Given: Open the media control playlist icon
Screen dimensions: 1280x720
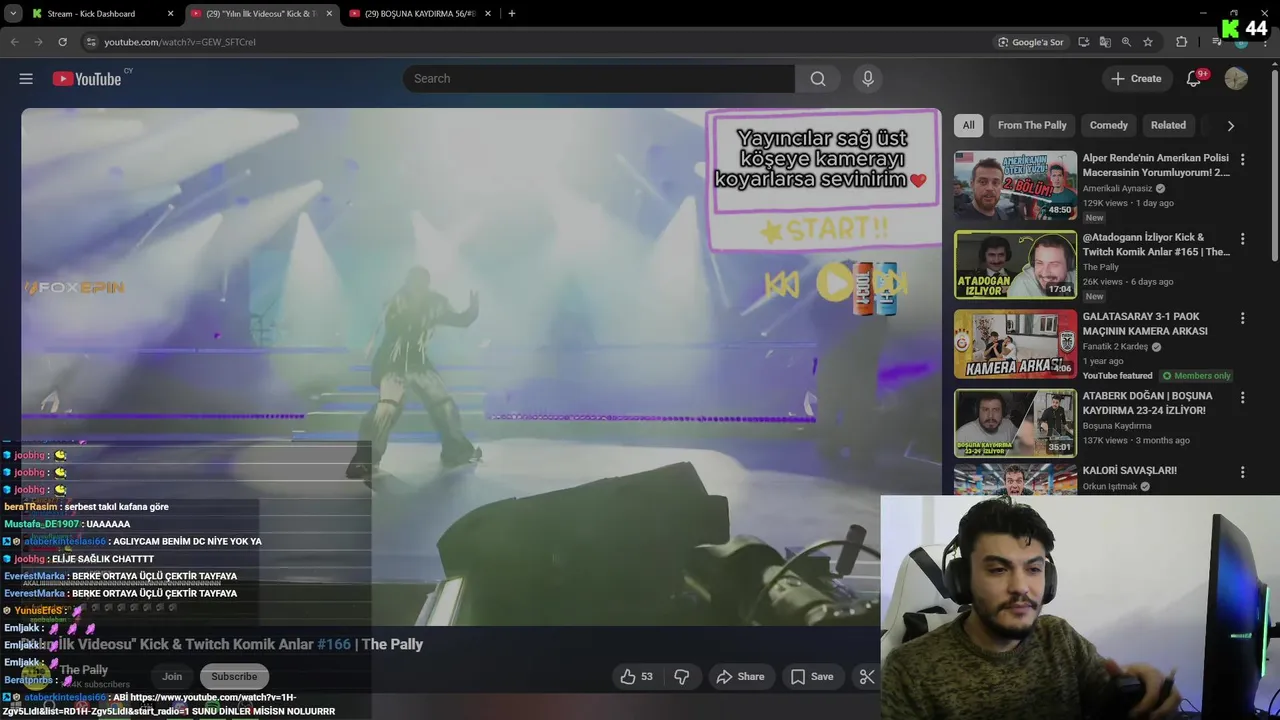Looking at the screenshot, I should click(1216, 42).
